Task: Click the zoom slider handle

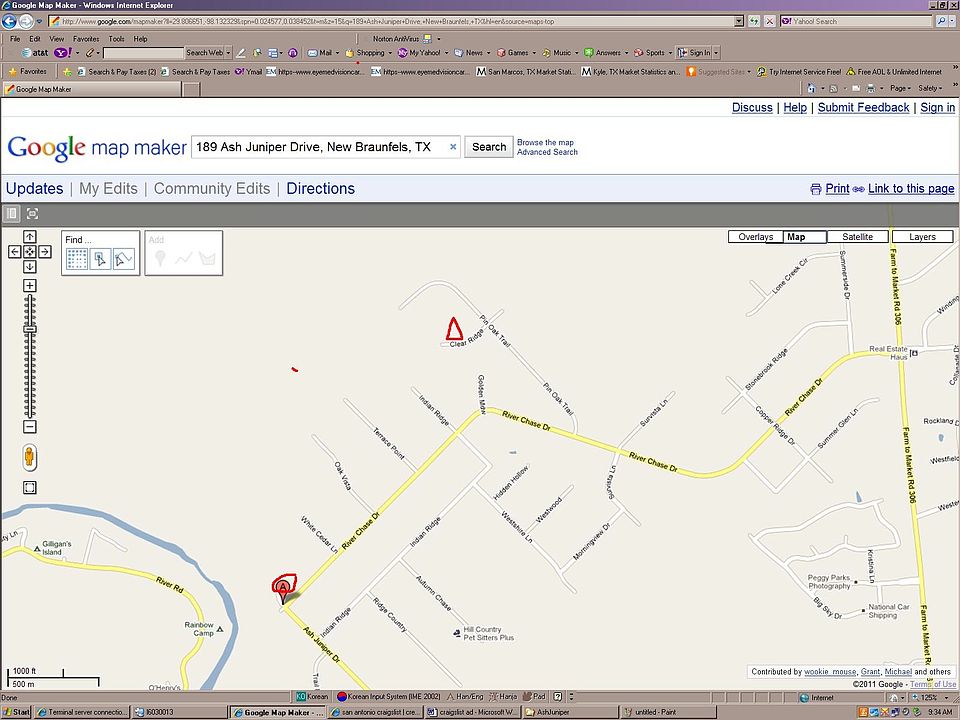Action: point(29,329)
